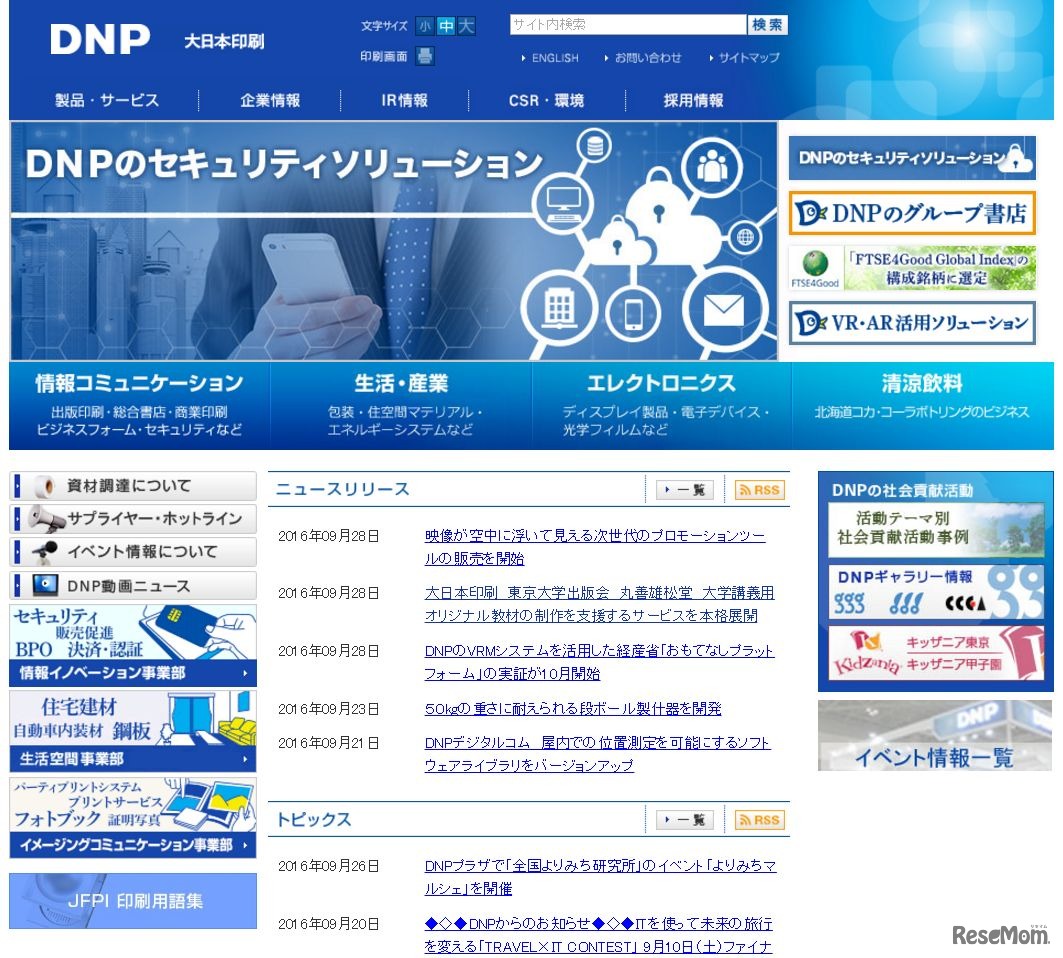Image resolution: width=1063 pixels, height=958 pixels.
Task: Open VR・AR活用ソリューション banner
Action: click(912, 323)
